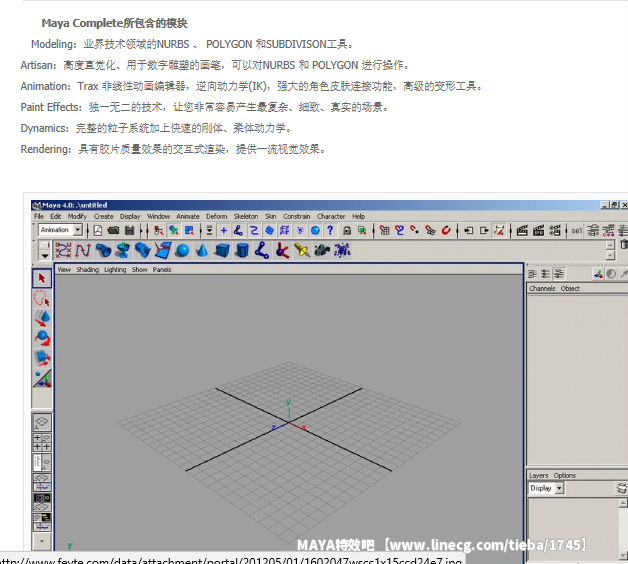Open the Layers menu in layer editor

pyautogui.click(x=538, y=475)
